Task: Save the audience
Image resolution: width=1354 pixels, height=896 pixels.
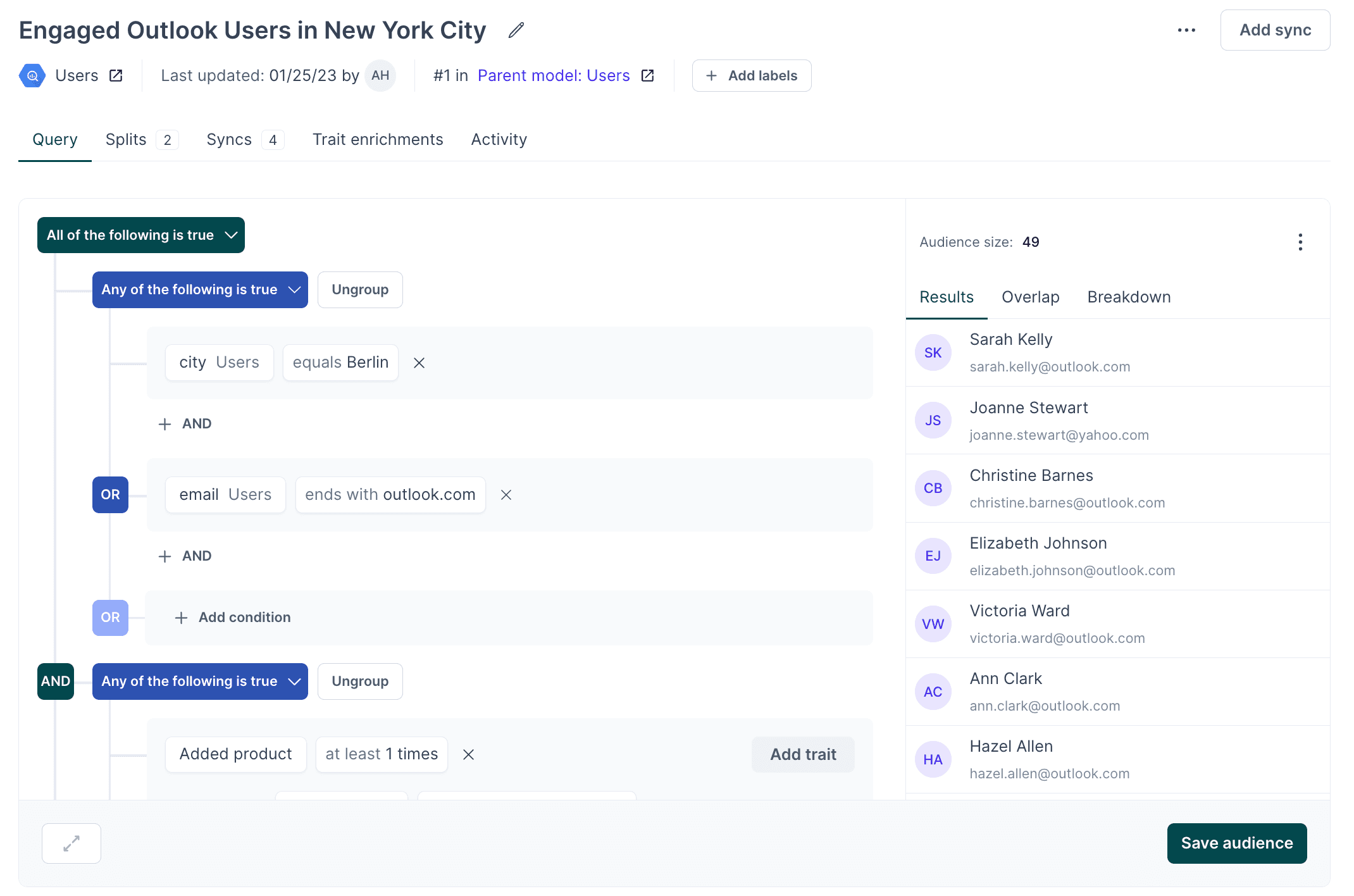Action: click(x=1236, y=843)
